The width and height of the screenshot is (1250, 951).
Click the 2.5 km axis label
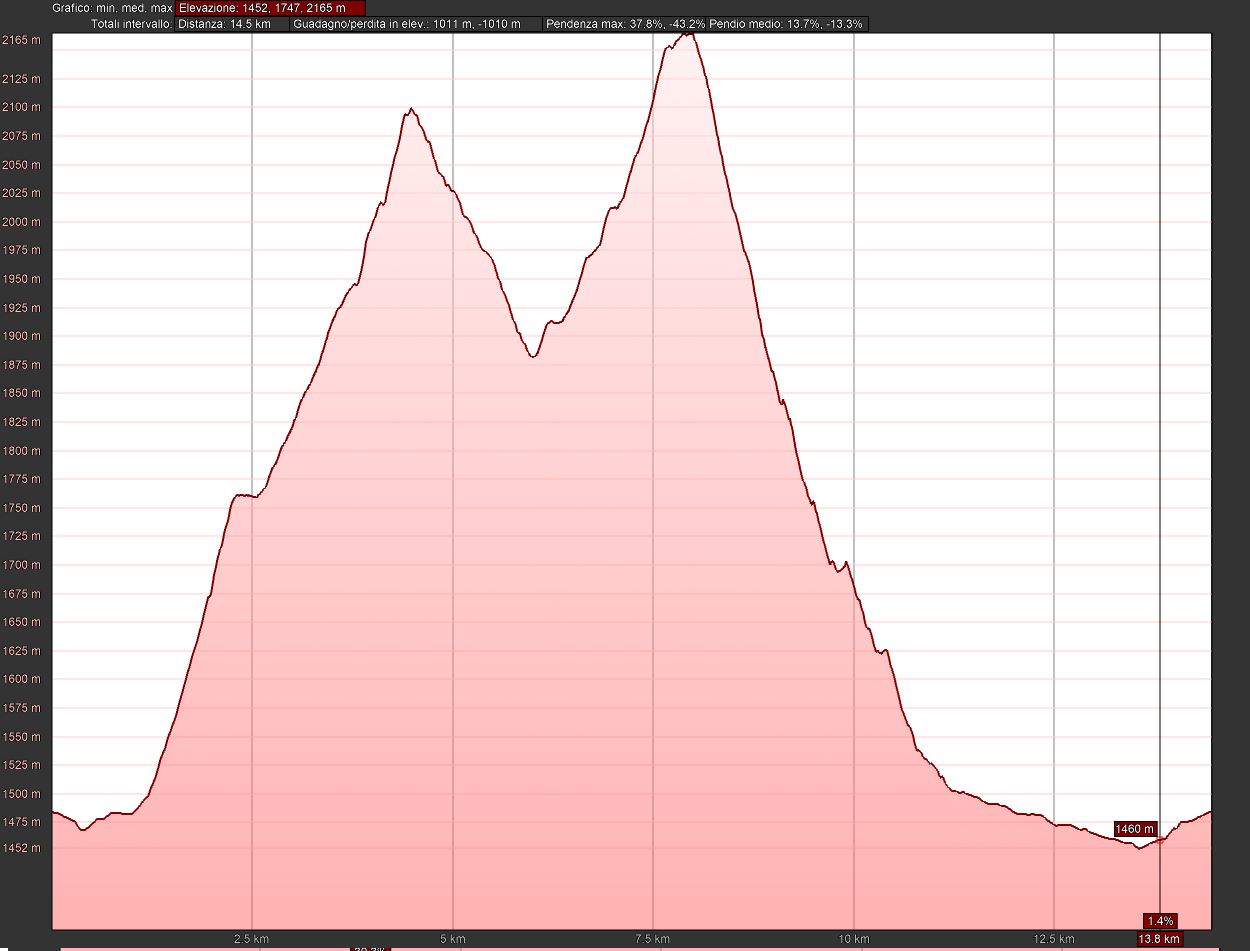(x=250, y=939)
